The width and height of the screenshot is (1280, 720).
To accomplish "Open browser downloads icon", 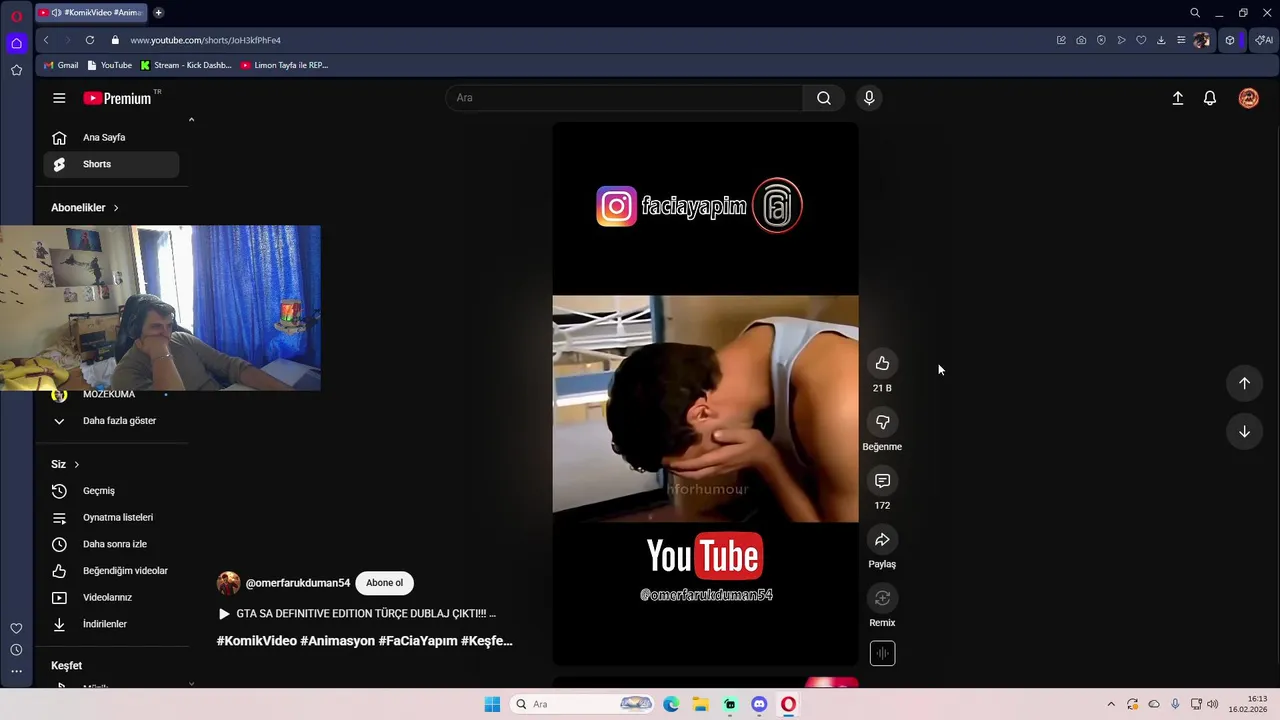I will [1161, 40].
